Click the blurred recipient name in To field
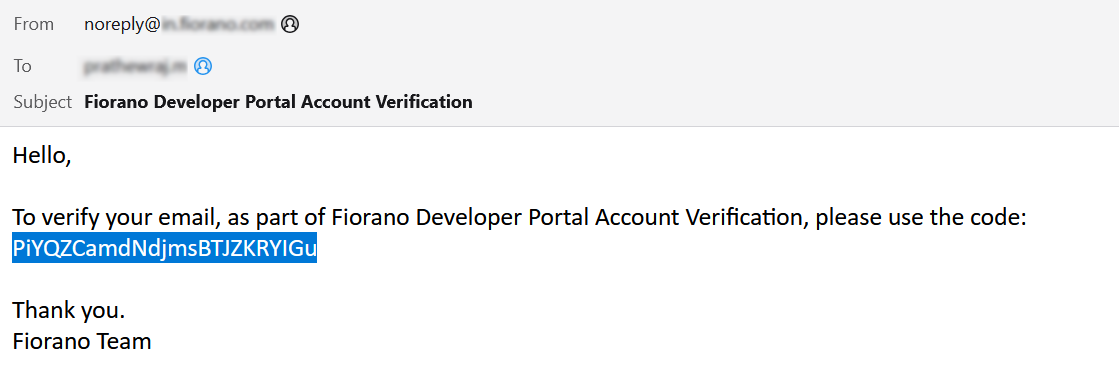The height and width of the screenshot is (388, 1119). 136,66
